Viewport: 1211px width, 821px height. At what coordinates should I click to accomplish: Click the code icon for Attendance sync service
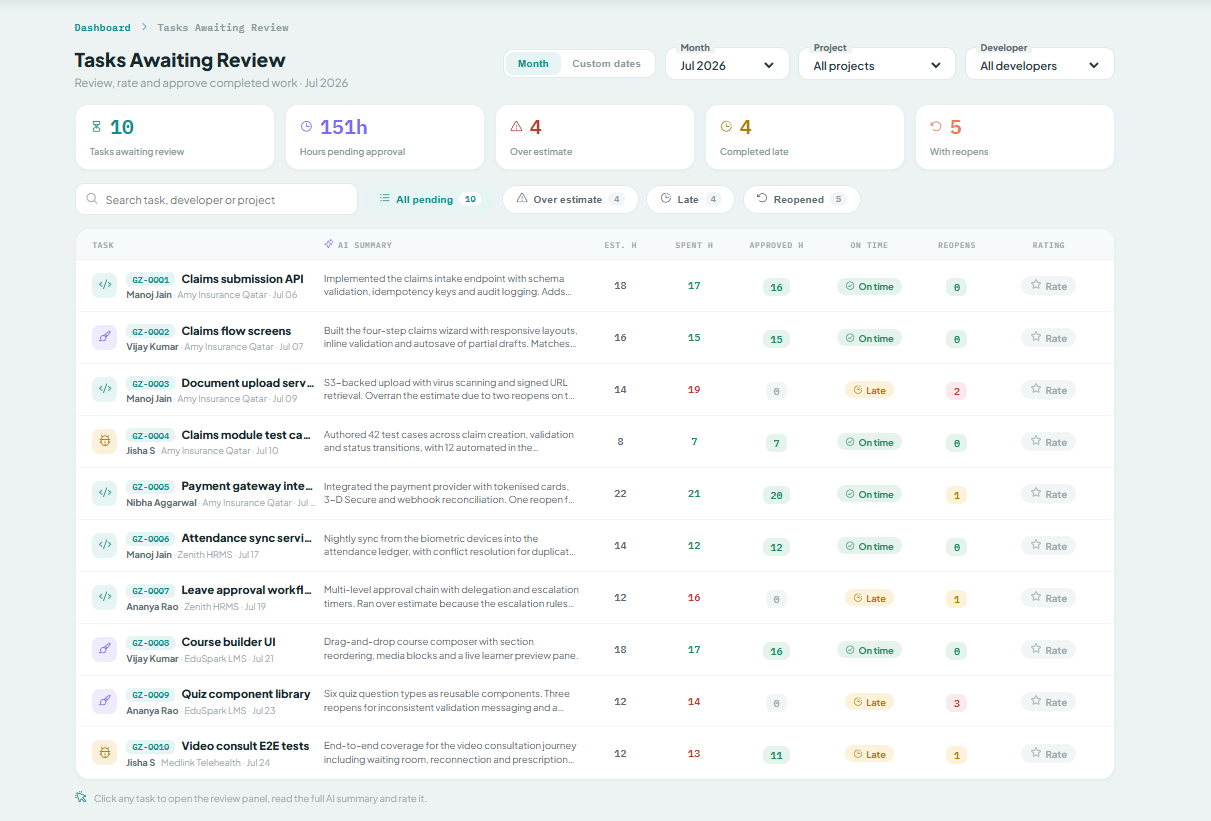tap(104, 546)
